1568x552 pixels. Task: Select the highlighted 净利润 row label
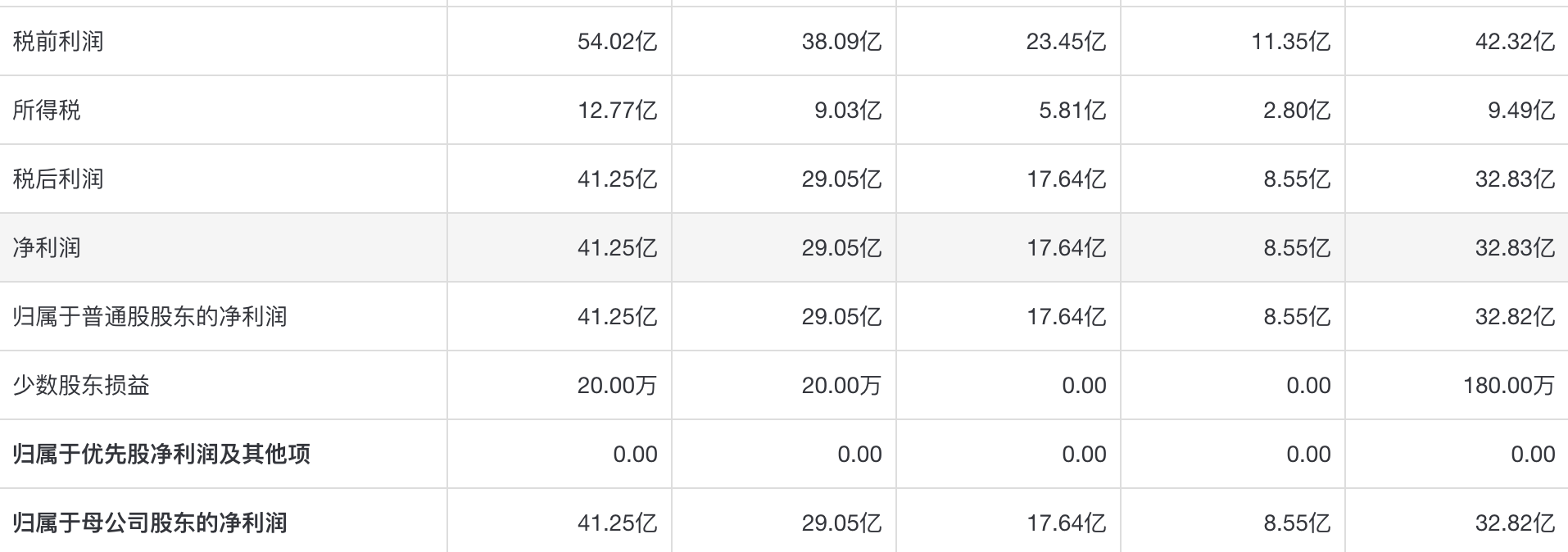pos(47,248)
